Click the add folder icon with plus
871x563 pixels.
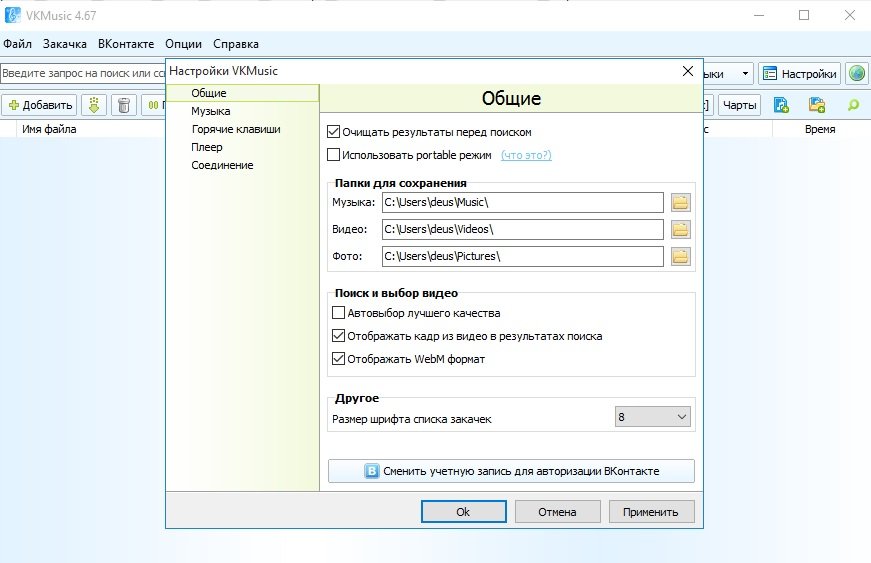click(x=817, y=105)
